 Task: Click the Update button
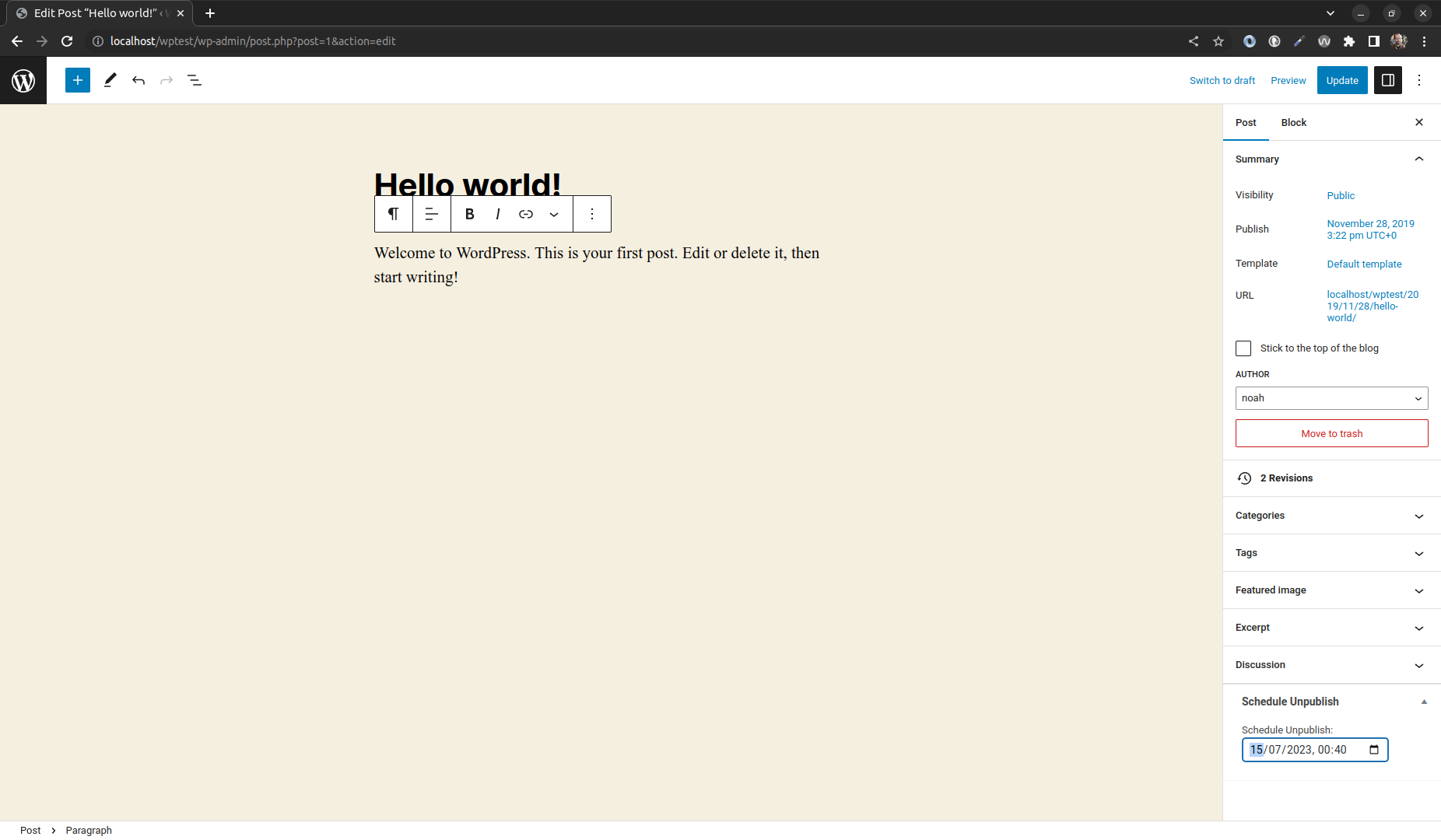pyautogui.click(x=1342, y=80)
